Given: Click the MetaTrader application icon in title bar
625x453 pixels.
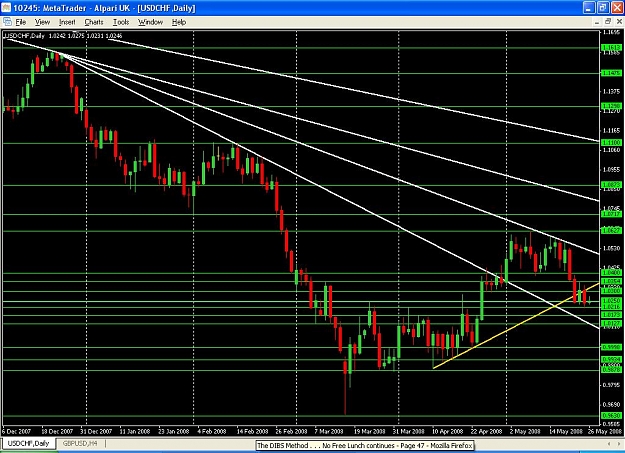Looking at the screenshot, I should tap(6, 8).
